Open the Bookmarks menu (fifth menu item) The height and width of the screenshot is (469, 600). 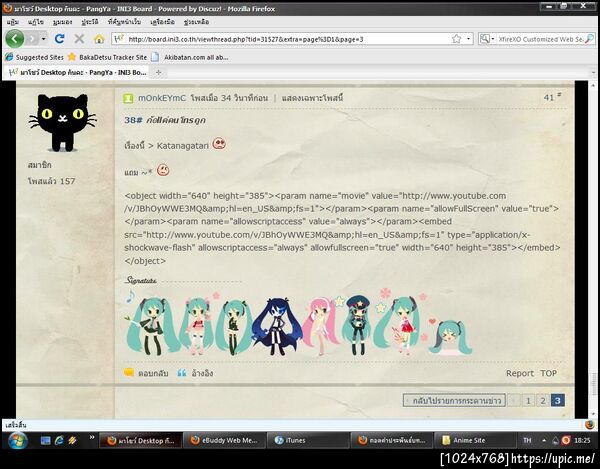click(124, 22)
